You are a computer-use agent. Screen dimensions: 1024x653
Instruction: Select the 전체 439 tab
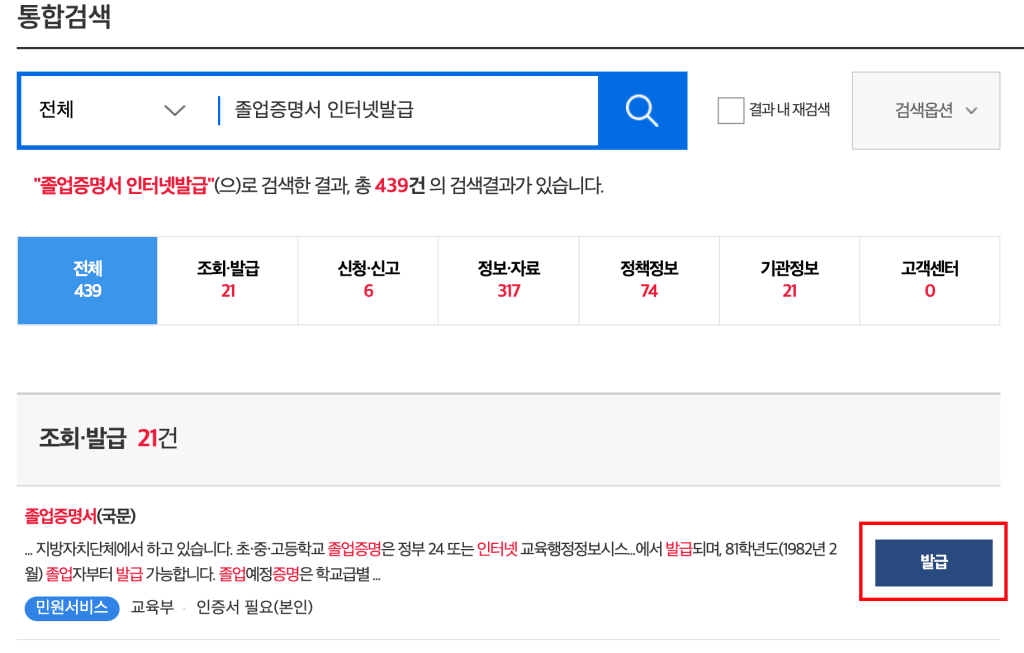pos(88,280)
